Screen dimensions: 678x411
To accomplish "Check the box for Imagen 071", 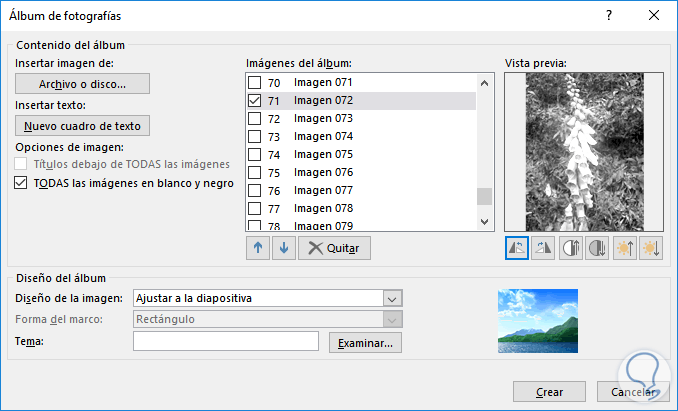I will (255, 83).
